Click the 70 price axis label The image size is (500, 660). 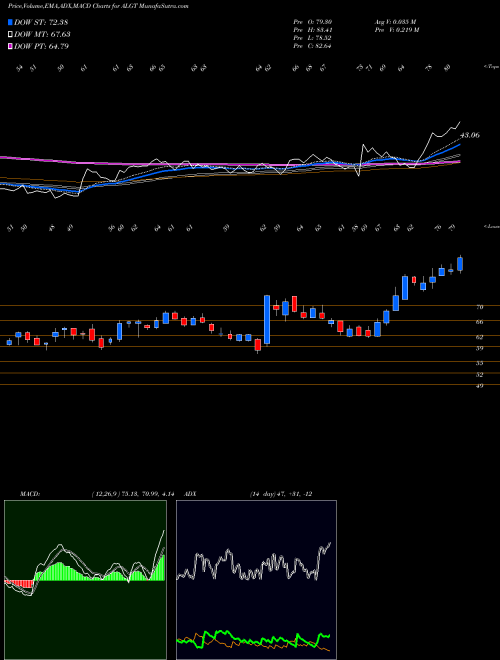479,307
